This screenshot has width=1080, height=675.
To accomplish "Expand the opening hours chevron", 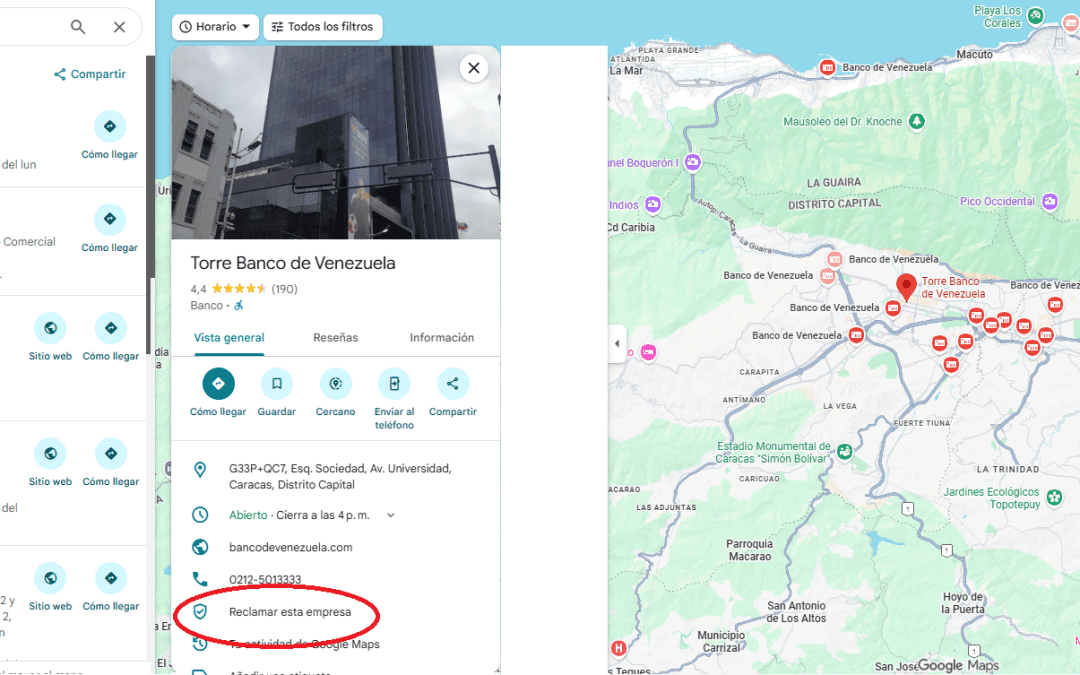I will point(390,514).
